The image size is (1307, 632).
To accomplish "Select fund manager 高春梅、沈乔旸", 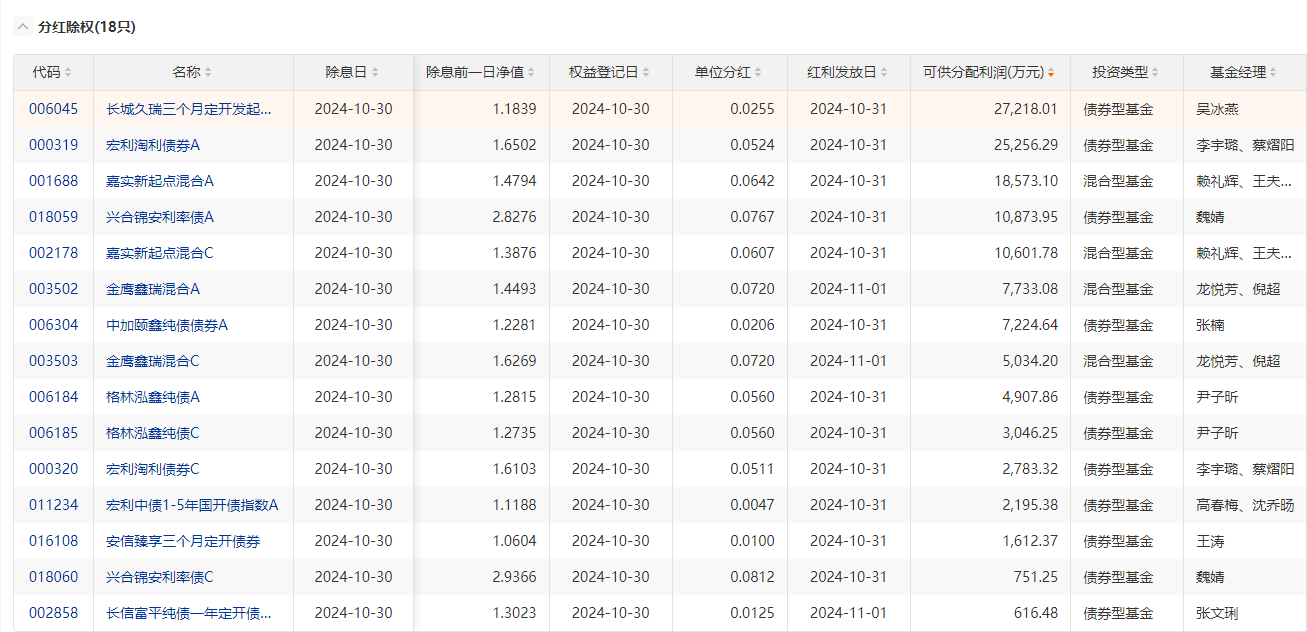I will pos(1245,505).
